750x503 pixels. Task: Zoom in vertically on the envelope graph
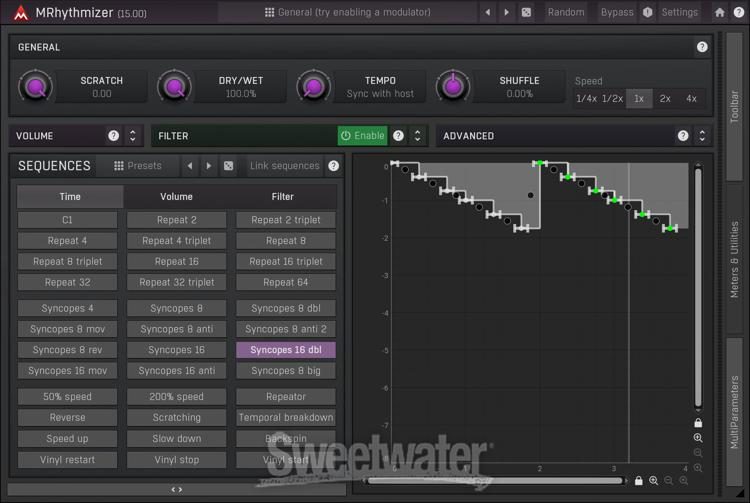pos(698,438)
